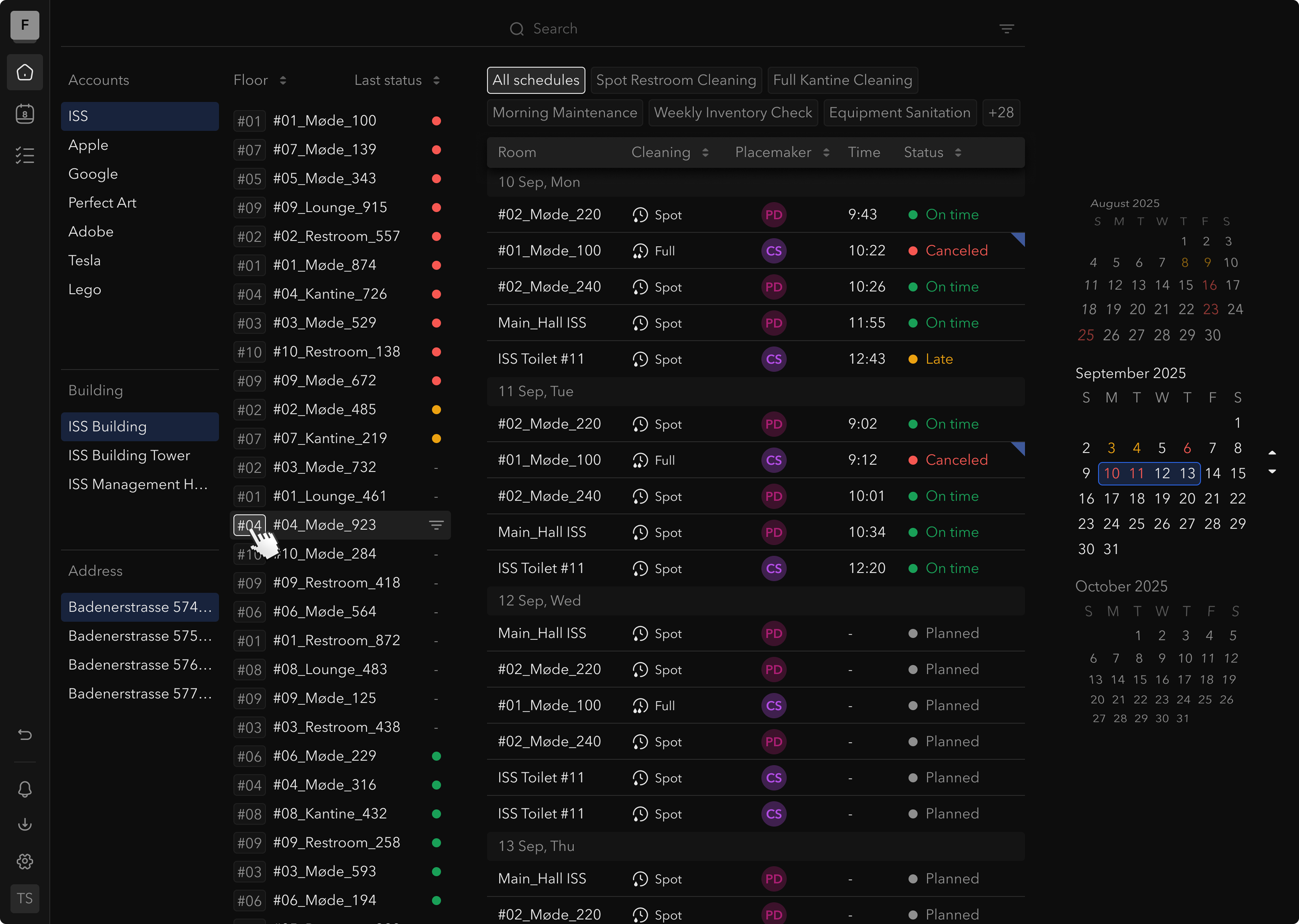This screenshot has width=1299, height=924.
Task: Select the Spot Restroom Cleaning tab
Action: coord(676,80)
